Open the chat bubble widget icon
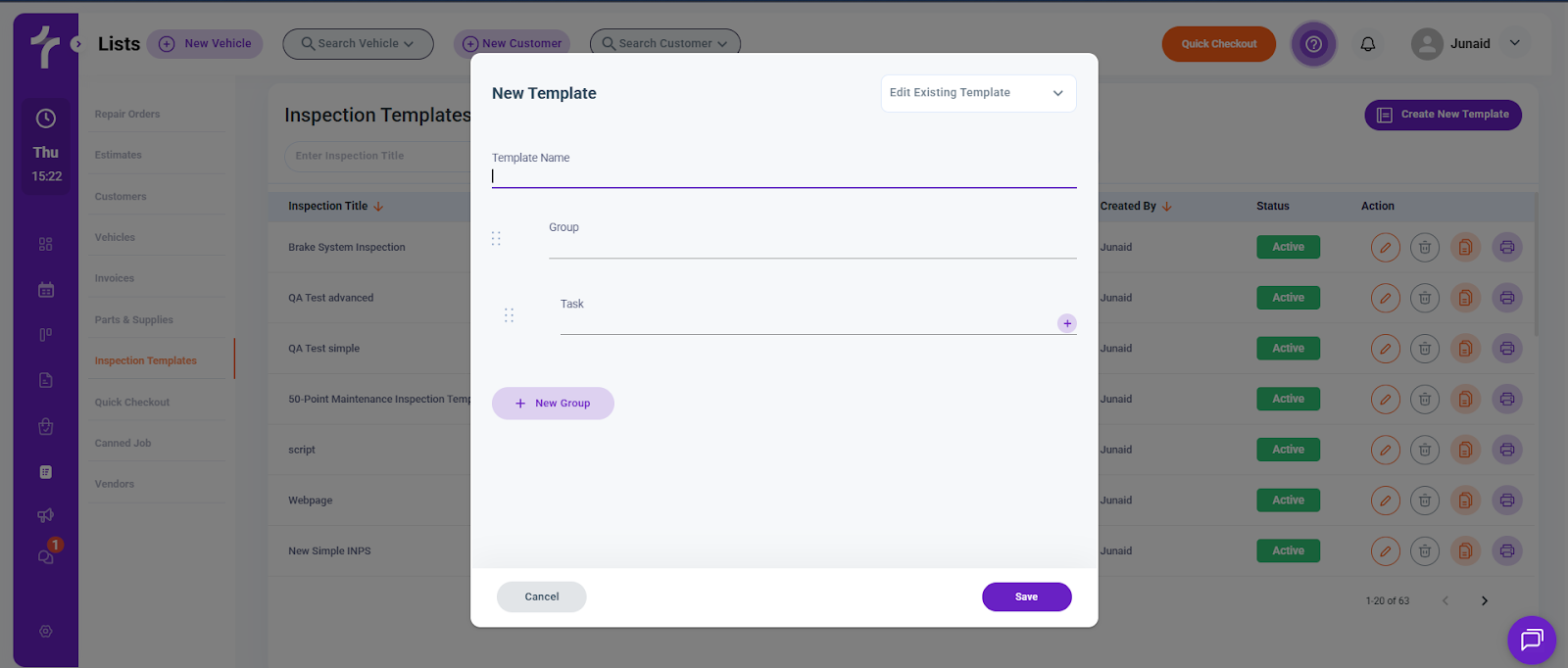 point(1531,640)
